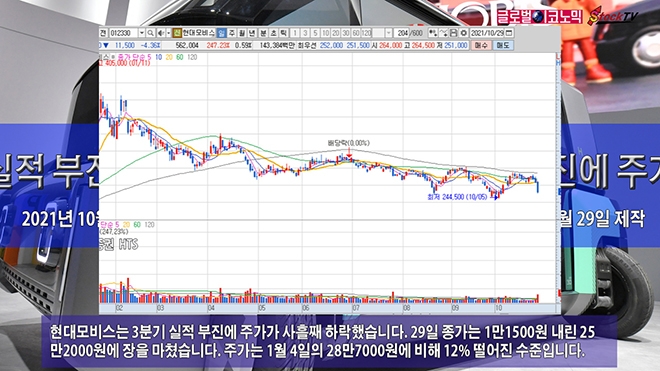Screen dimensions: 660x371
Task: Click the chart compare crossing-lines icon
Action: [x=443, y=33]
